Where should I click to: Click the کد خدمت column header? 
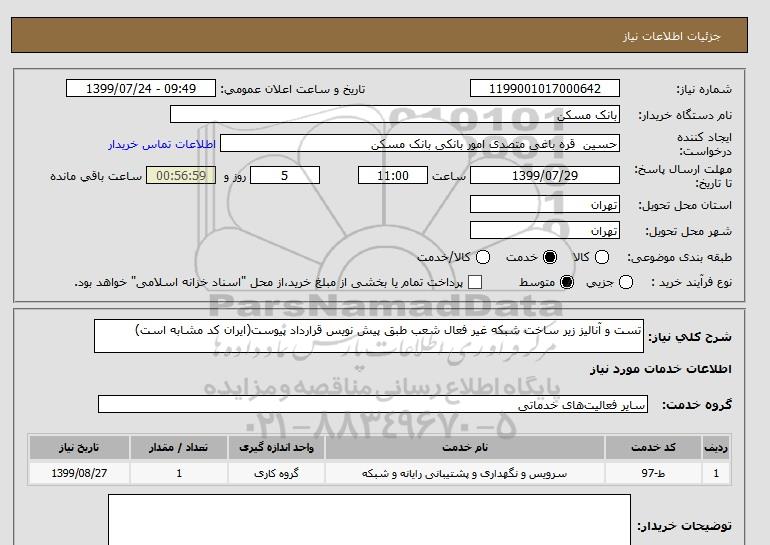pos(653,447)
